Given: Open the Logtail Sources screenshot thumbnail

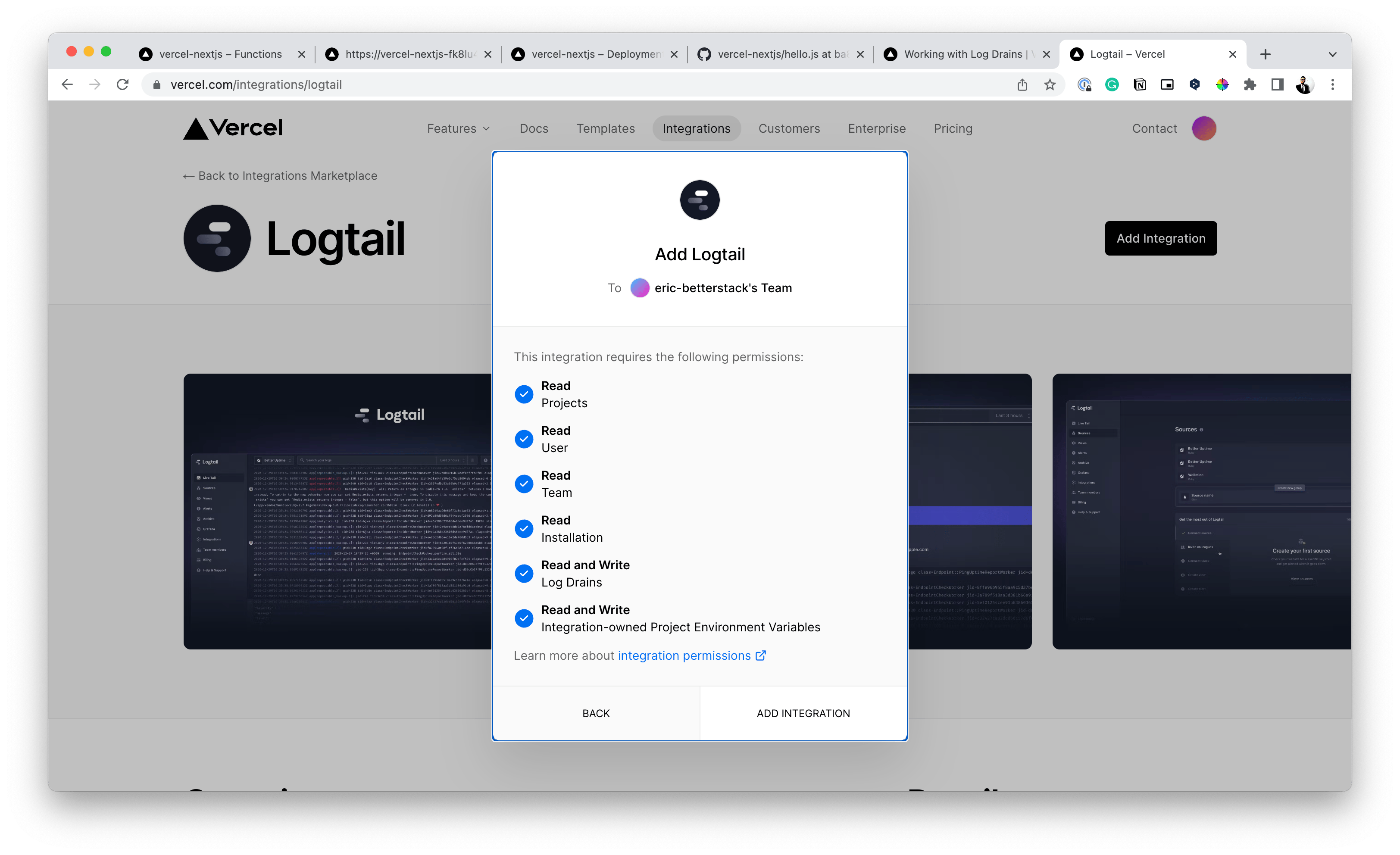Looking at the screenshot, I should tap(1201, 511).
